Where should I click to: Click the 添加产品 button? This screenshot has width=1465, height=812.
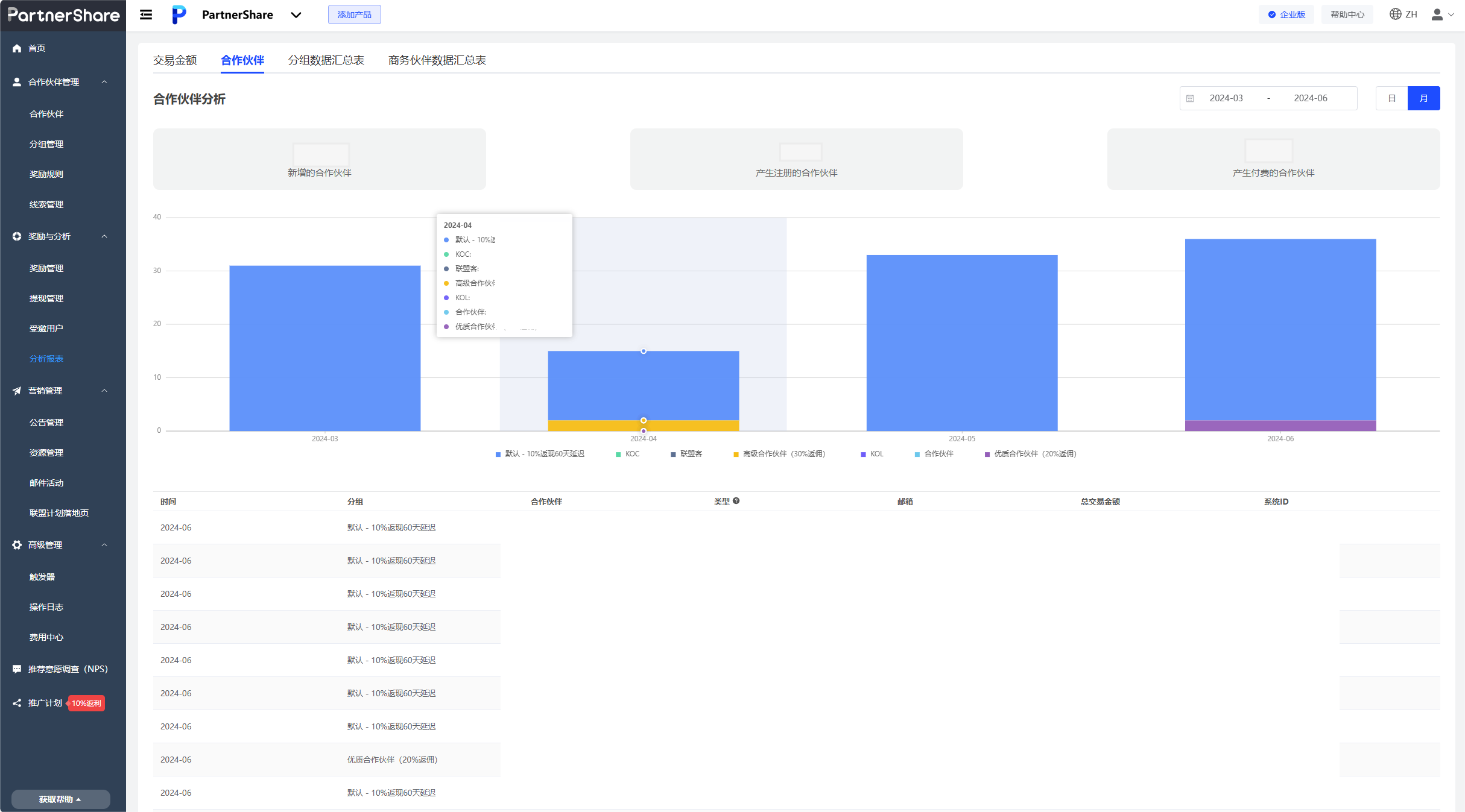(354, 14)
